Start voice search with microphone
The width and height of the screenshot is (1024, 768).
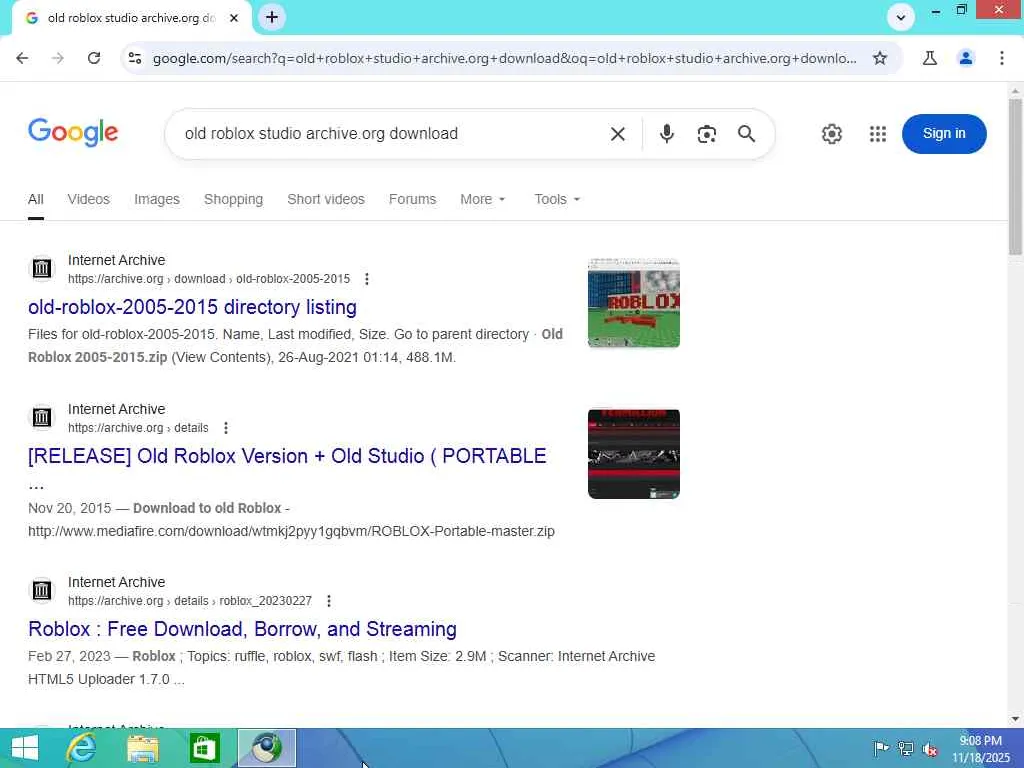(x=666, y=134)
